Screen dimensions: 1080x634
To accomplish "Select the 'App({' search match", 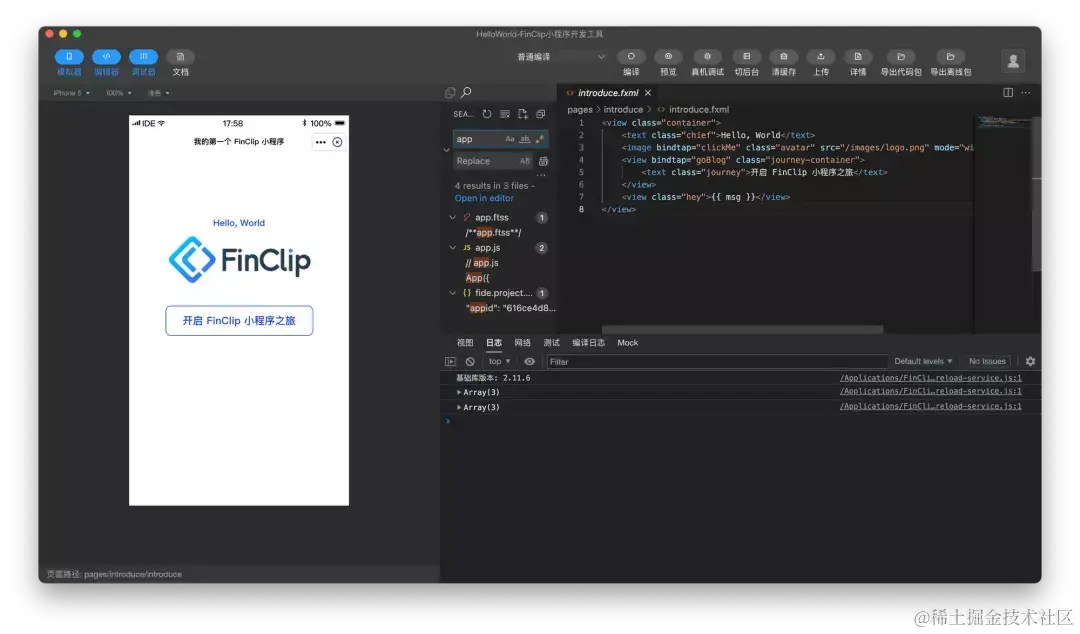I will click(477, 278).
